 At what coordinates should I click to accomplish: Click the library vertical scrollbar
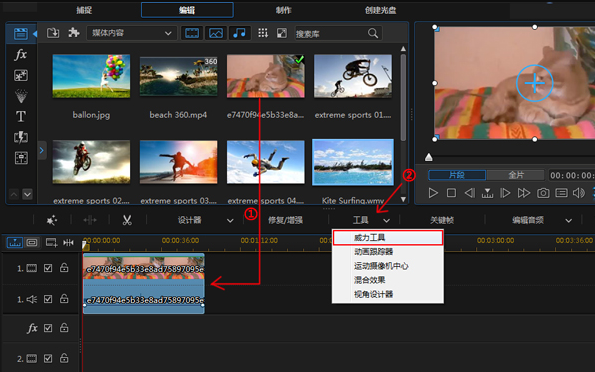403,97
